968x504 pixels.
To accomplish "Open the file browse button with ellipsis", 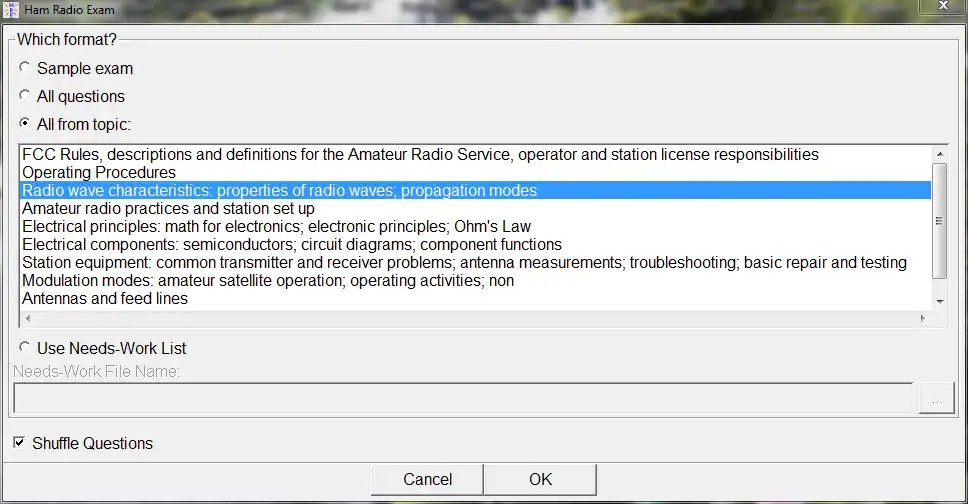I will 937,398.
